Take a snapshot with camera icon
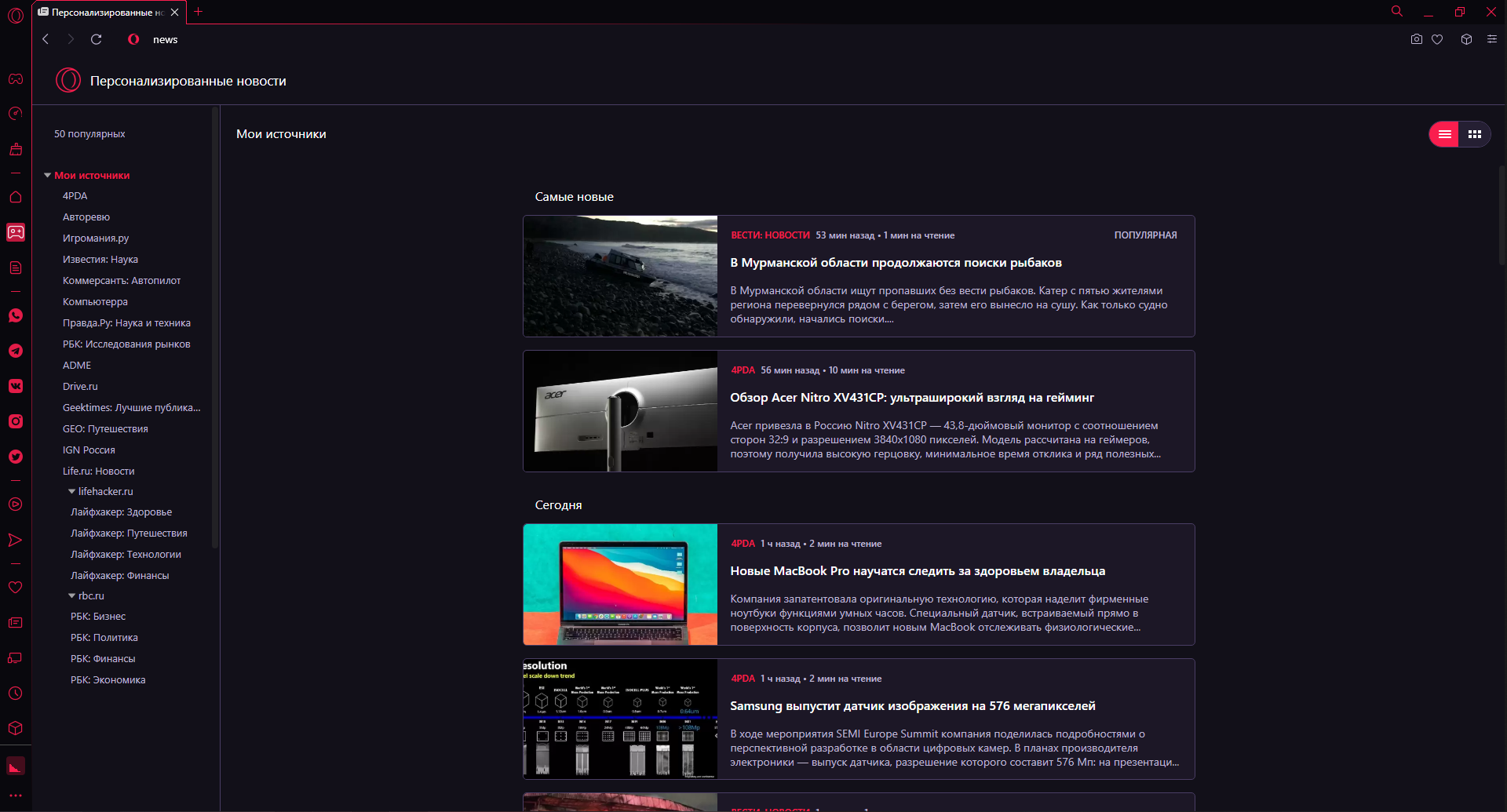This screenshot has height=812, width=1507. [x=1417, y=39]
